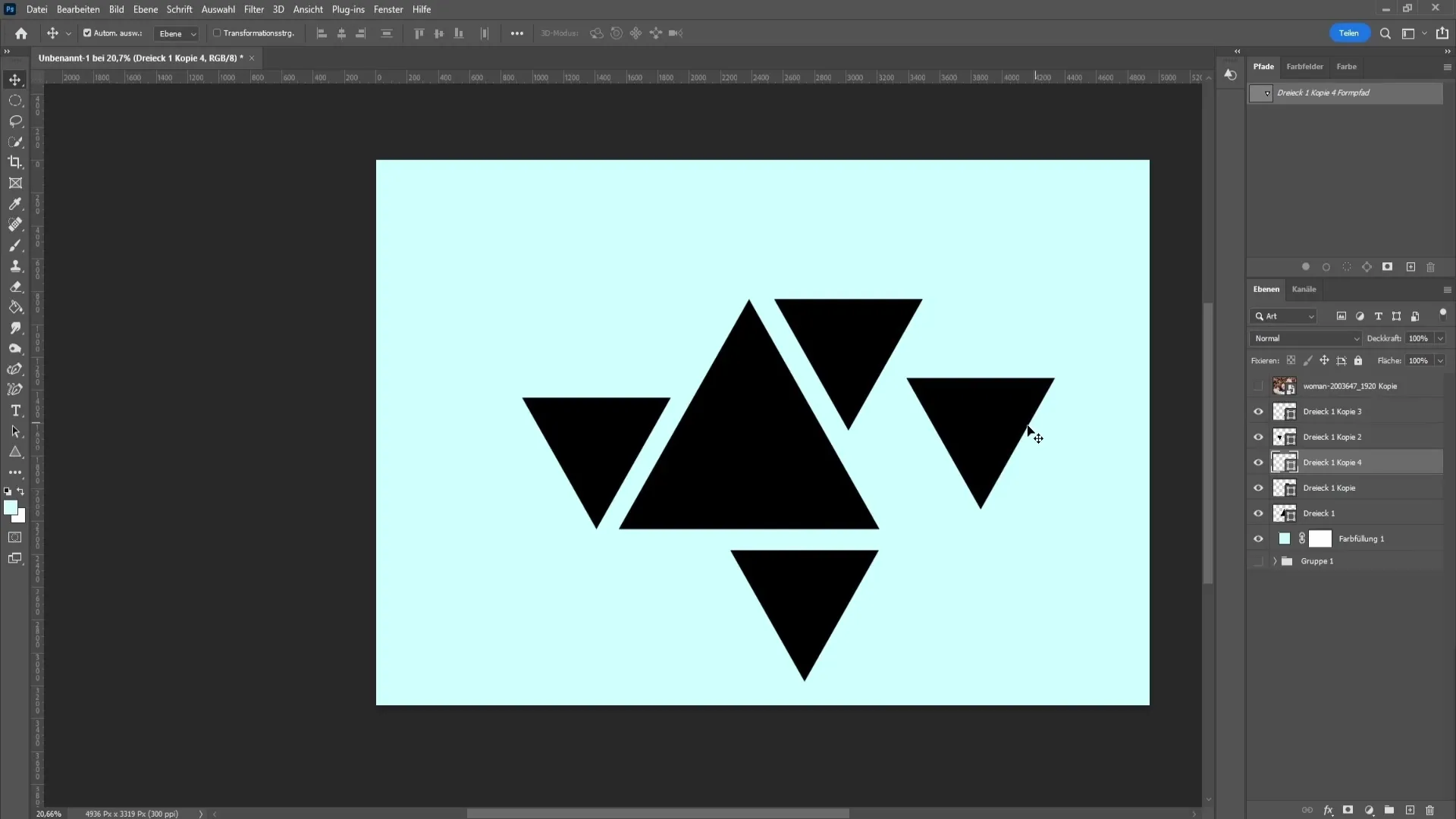This screenshot has height=819, width=1456.
Task: Expand the Gruppe 1 layer group
Action: click(x=1275, y=561)
